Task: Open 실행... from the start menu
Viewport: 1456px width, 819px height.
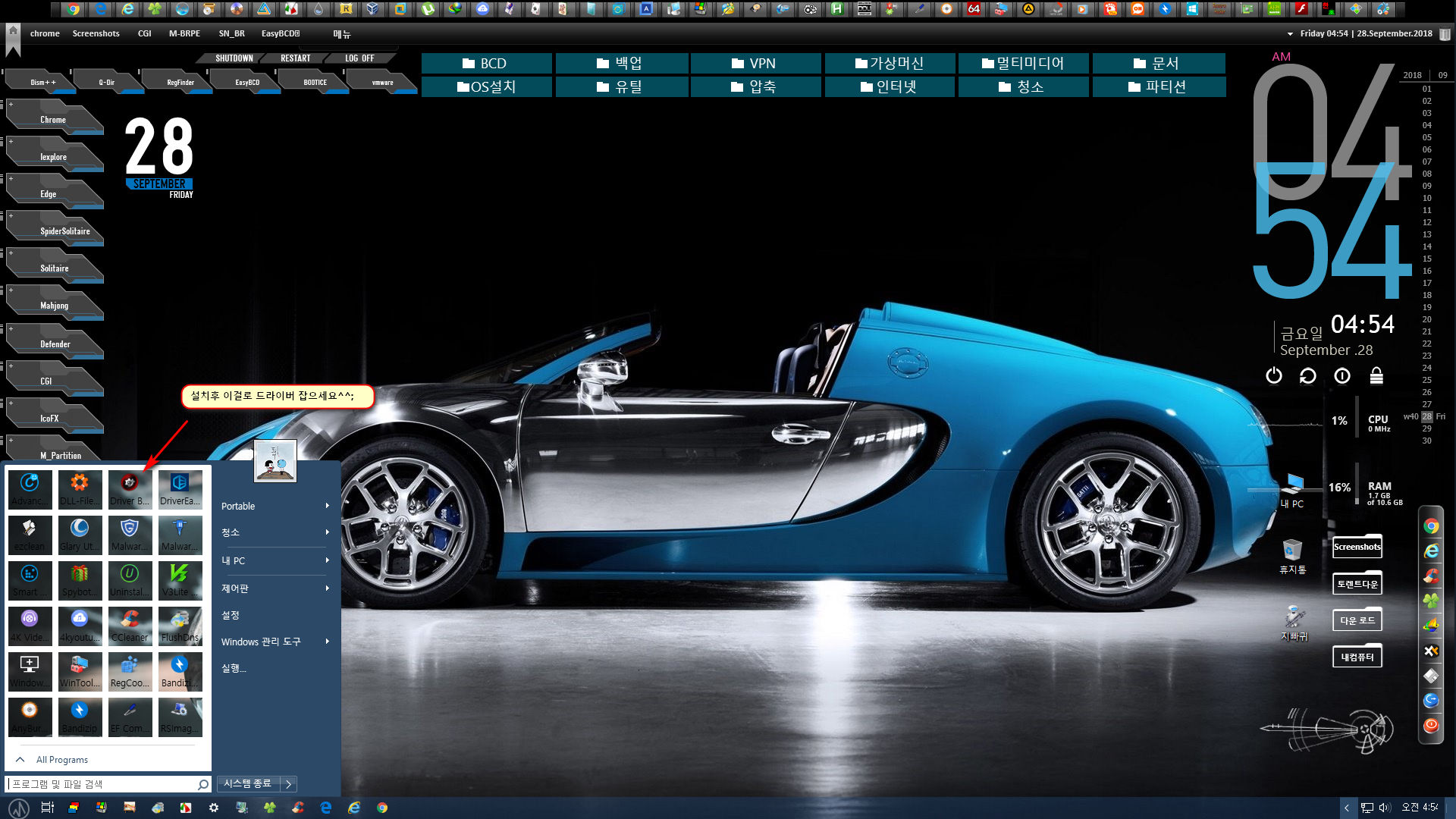Action: click(x=234, y=668)
